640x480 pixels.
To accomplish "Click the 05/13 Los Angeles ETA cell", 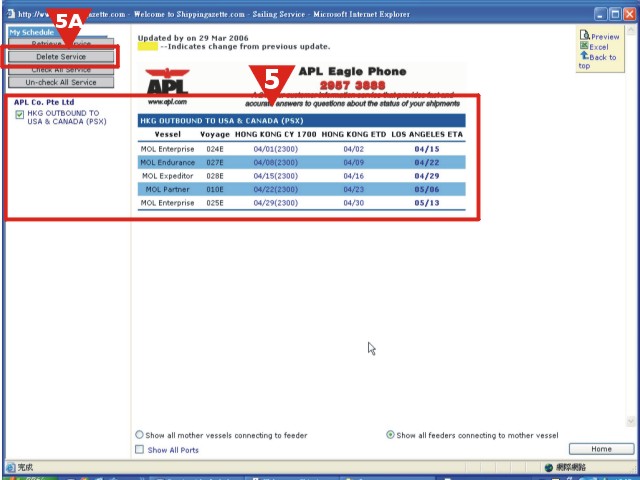I will click(x=427, y=203).
